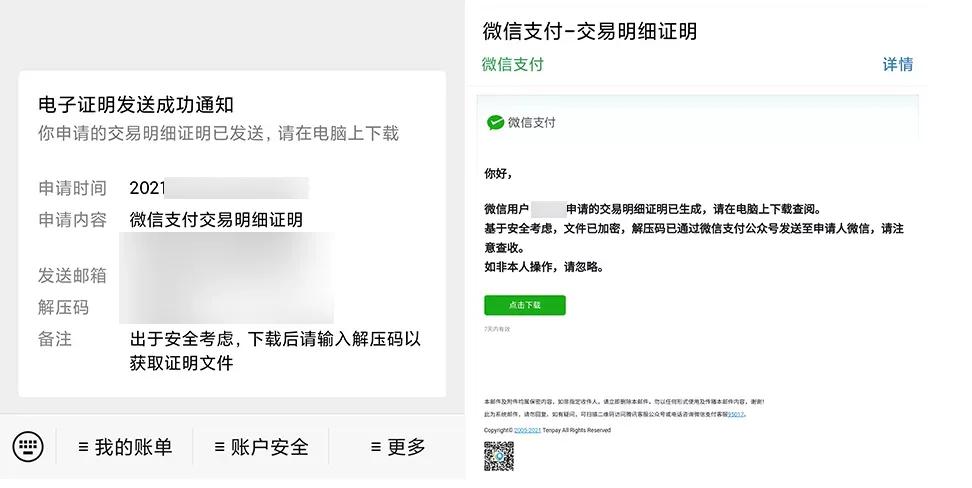This screenshot has height=488, width=972.
Task: Open the 电子证明发送成功通知 message card title
Action: 136,105
